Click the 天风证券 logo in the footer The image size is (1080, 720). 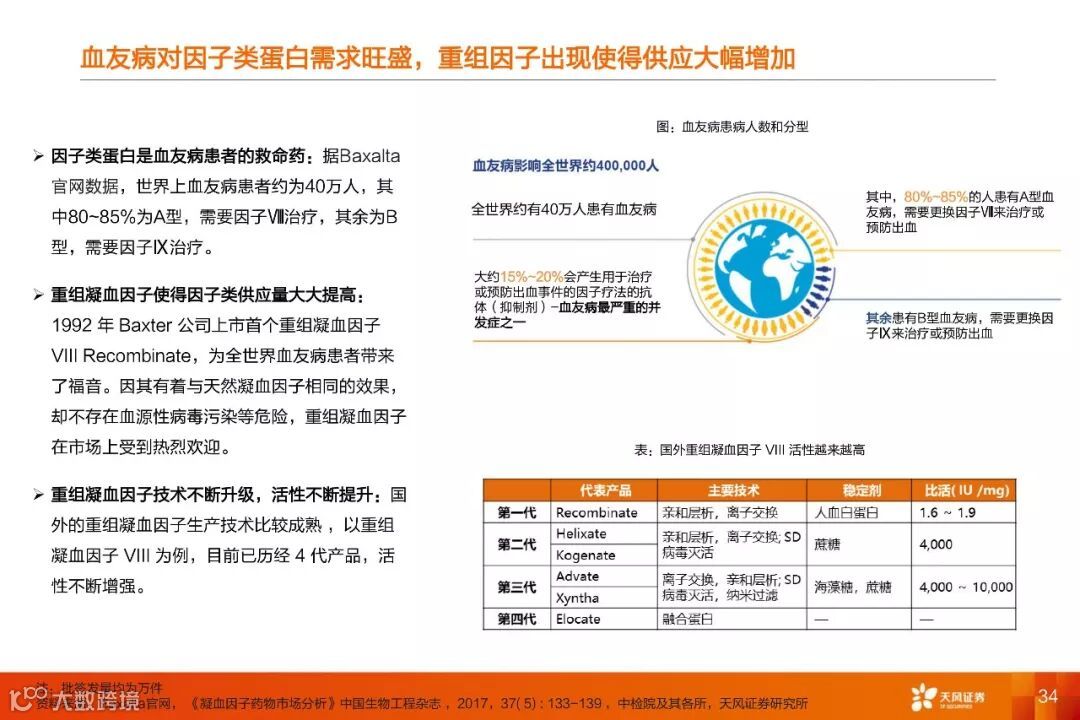tap(948, 697)
